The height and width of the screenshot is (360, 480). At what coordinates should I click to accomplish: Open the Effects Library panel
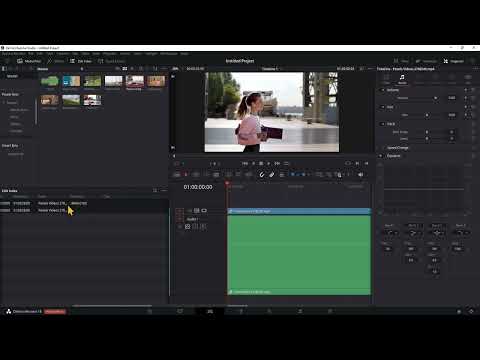point(56,61)
